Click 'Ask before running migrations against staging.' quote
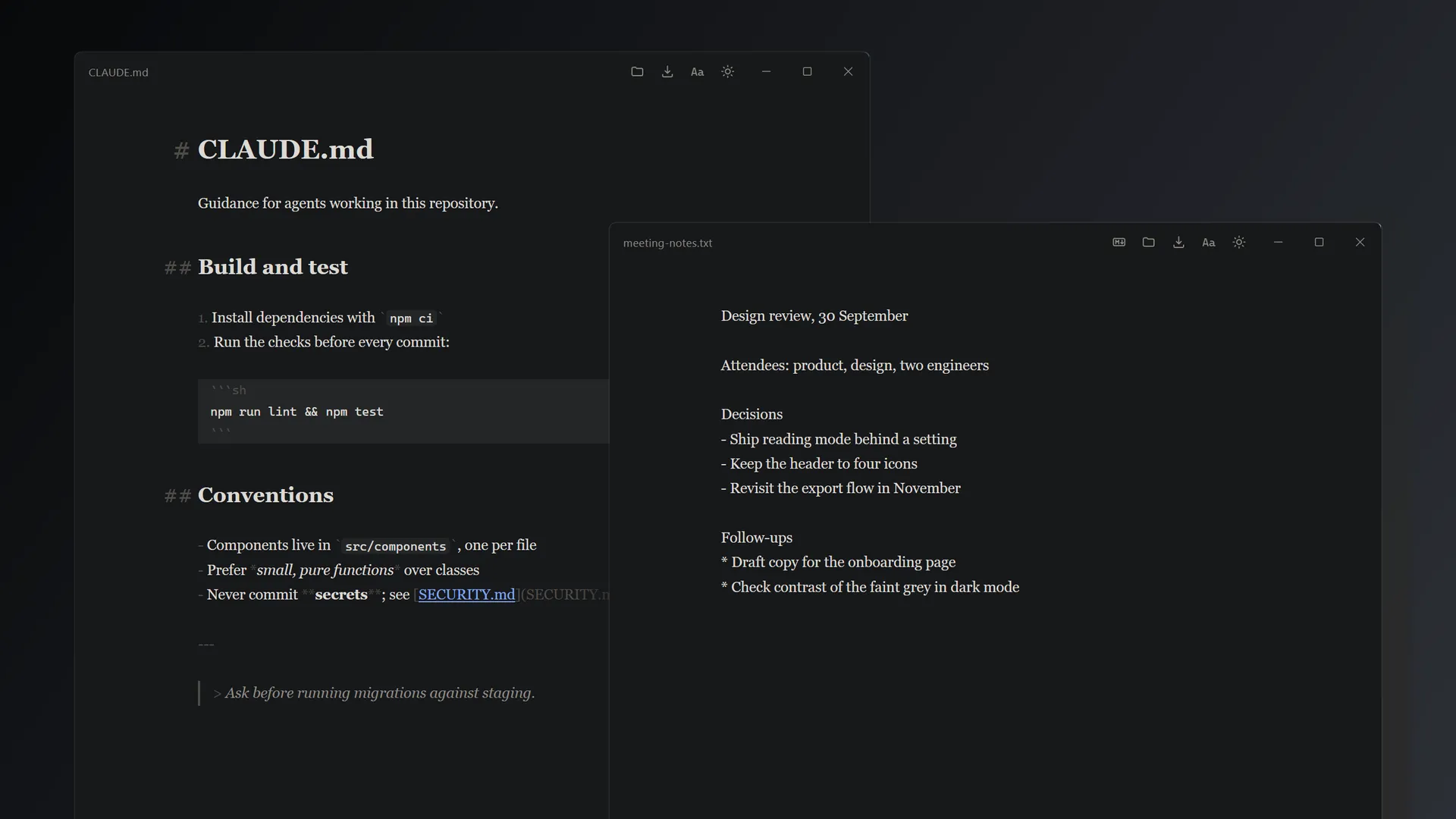Viewport: 1456px width, 819px height. tap(379, 693)
